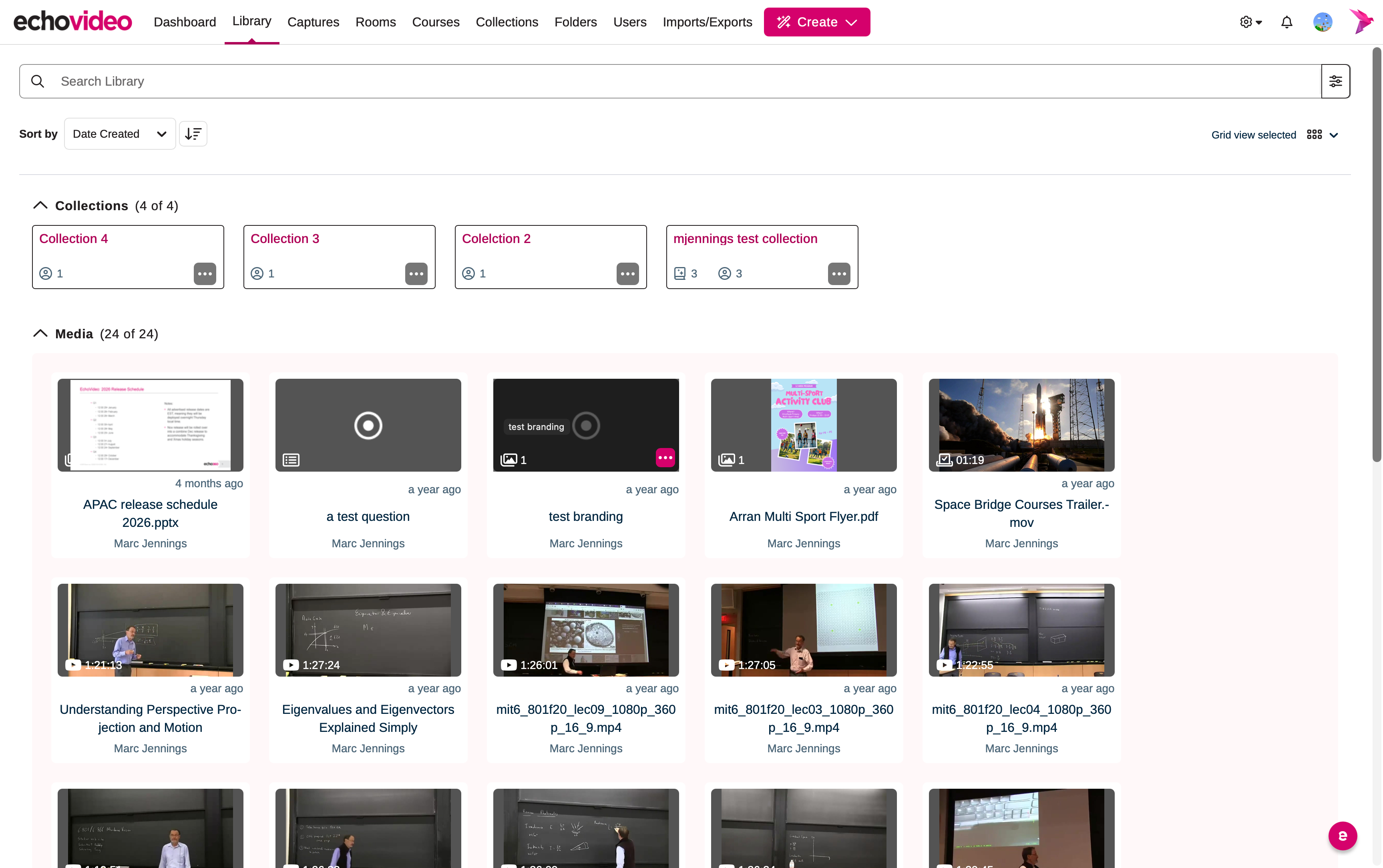Open Collection 3 link
The height and width of the screenshot is (868, 1383).
click(285, 239)
